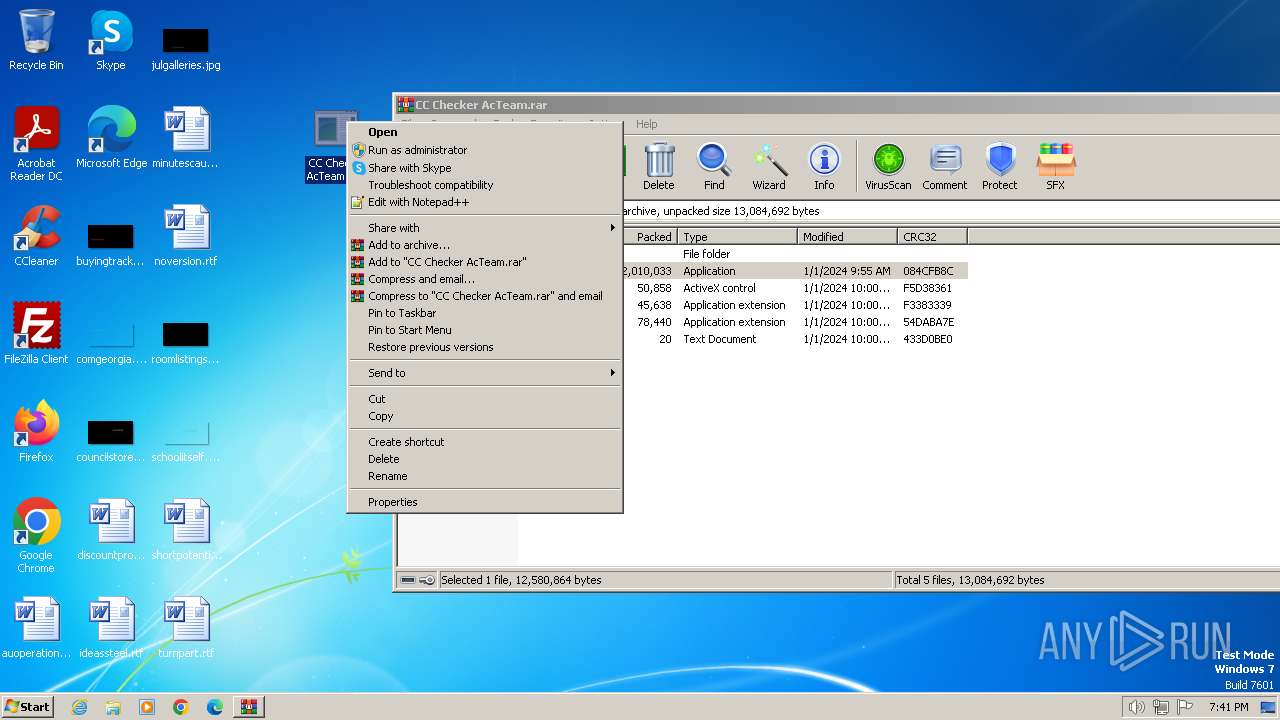Open the Find tool in WinRAR
Screen dimensions: 1280x720
714,167
